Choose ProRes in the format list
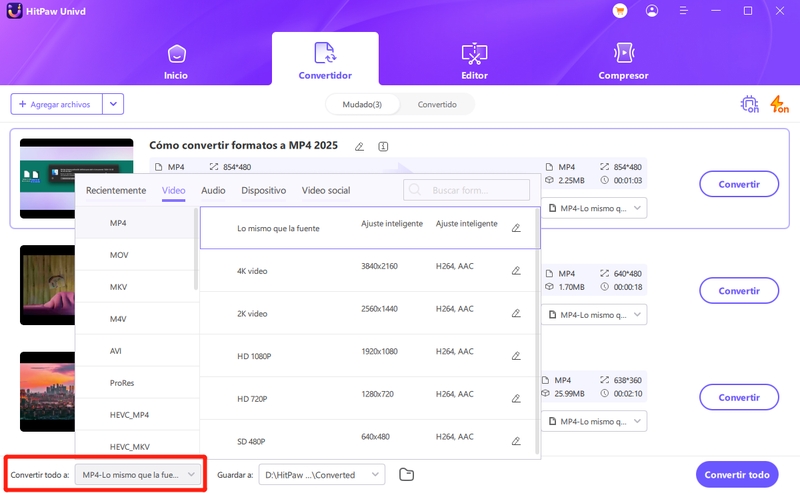Screen dimensions: 800x493 pos(135,383)
